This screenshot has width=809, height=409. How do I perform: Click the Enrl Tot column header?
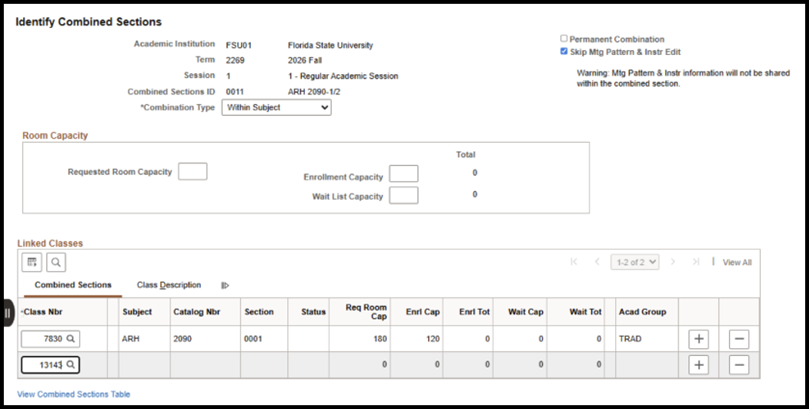point(474,312)
